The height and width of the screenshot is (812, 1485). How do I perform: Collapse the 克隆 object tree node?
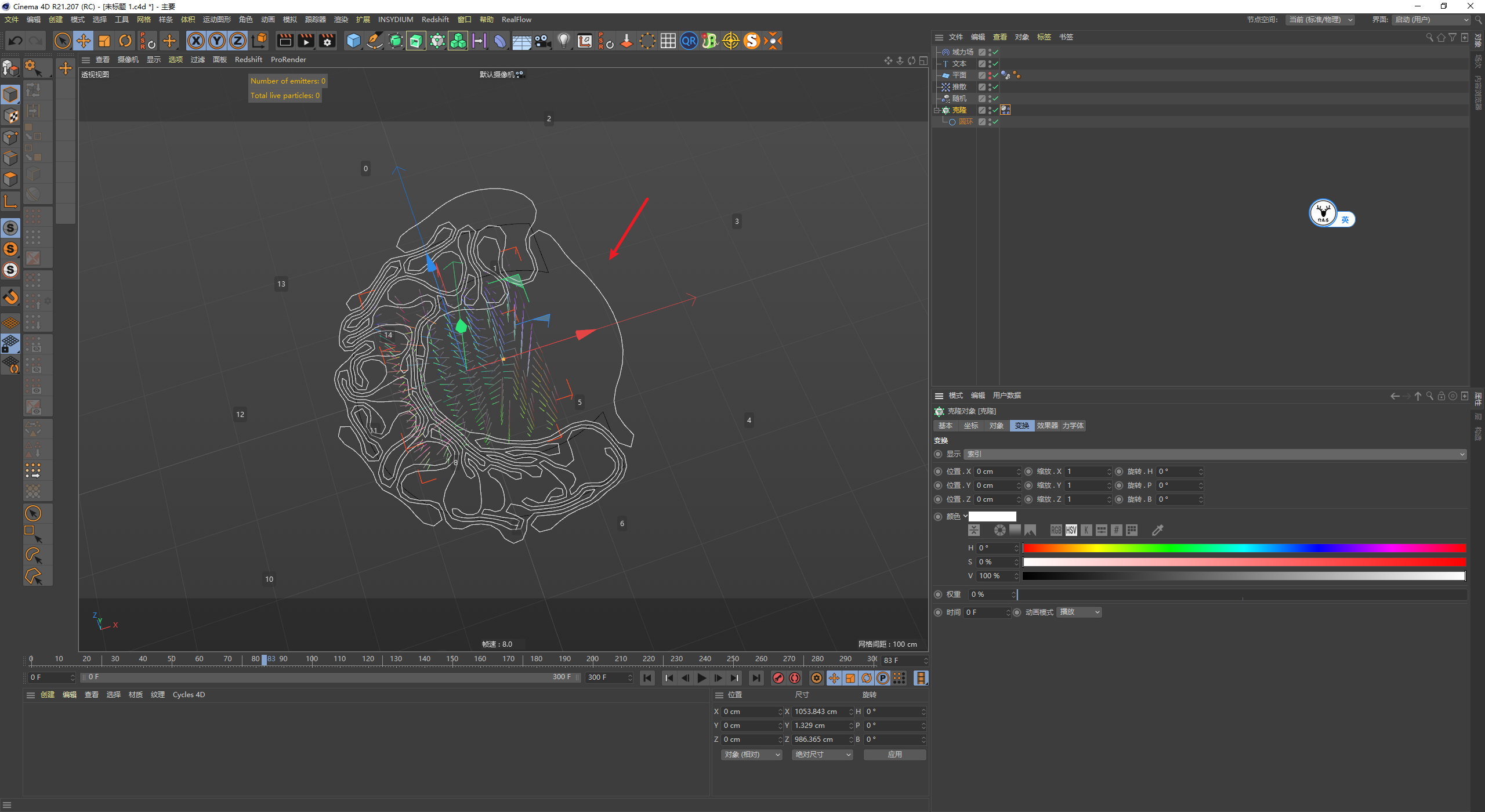pos(936,110)
